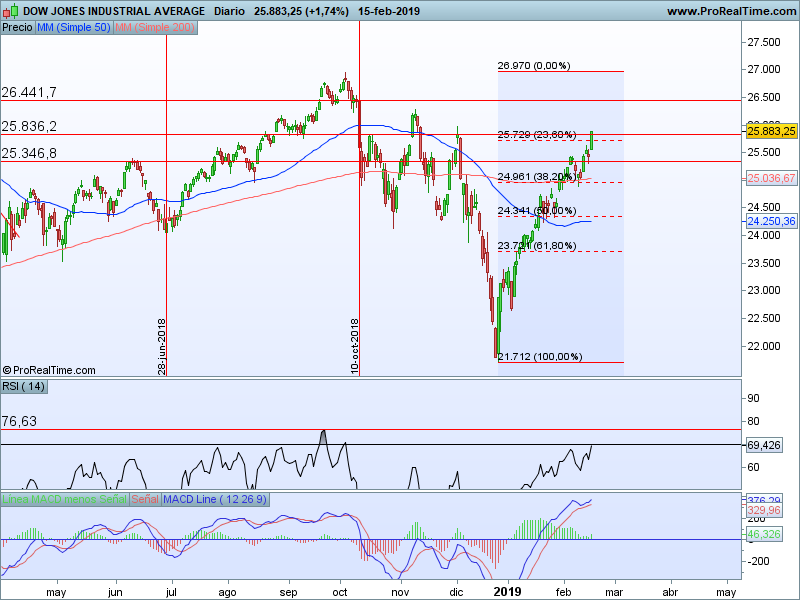
Task: Click the blue 50 MA value tag 24.250,36
Action: [771, 221]
